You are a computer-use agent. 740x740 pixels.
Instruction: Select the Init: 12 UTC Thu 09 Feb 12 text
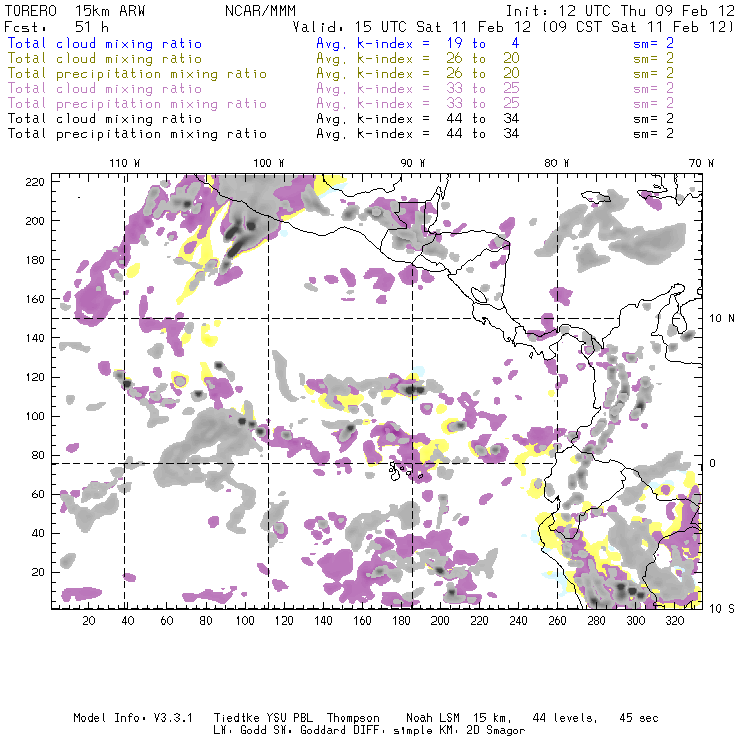pyautogui.click(x=620, y=10)
